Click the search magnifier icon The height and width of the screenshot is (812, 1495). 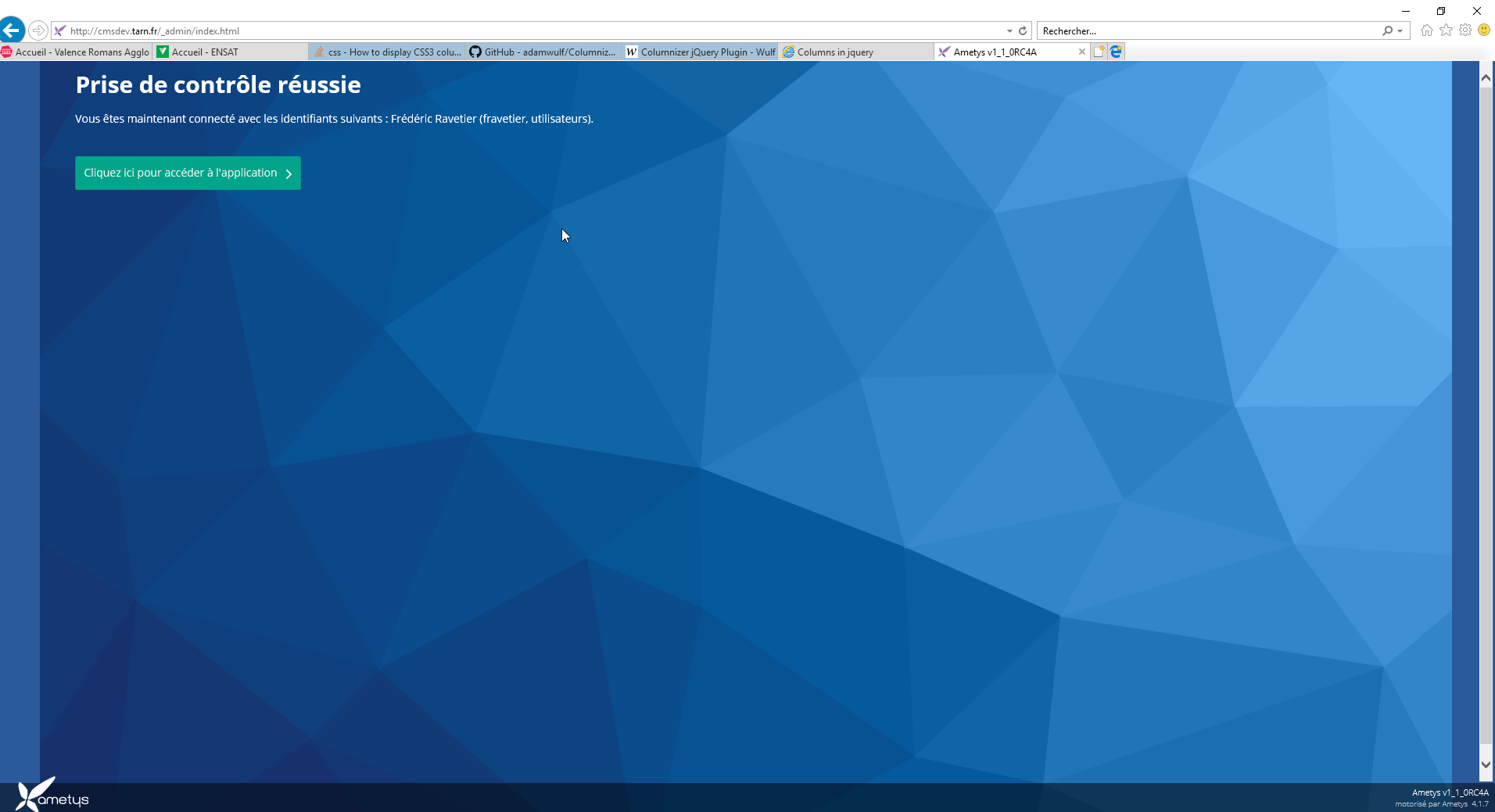1387,31
